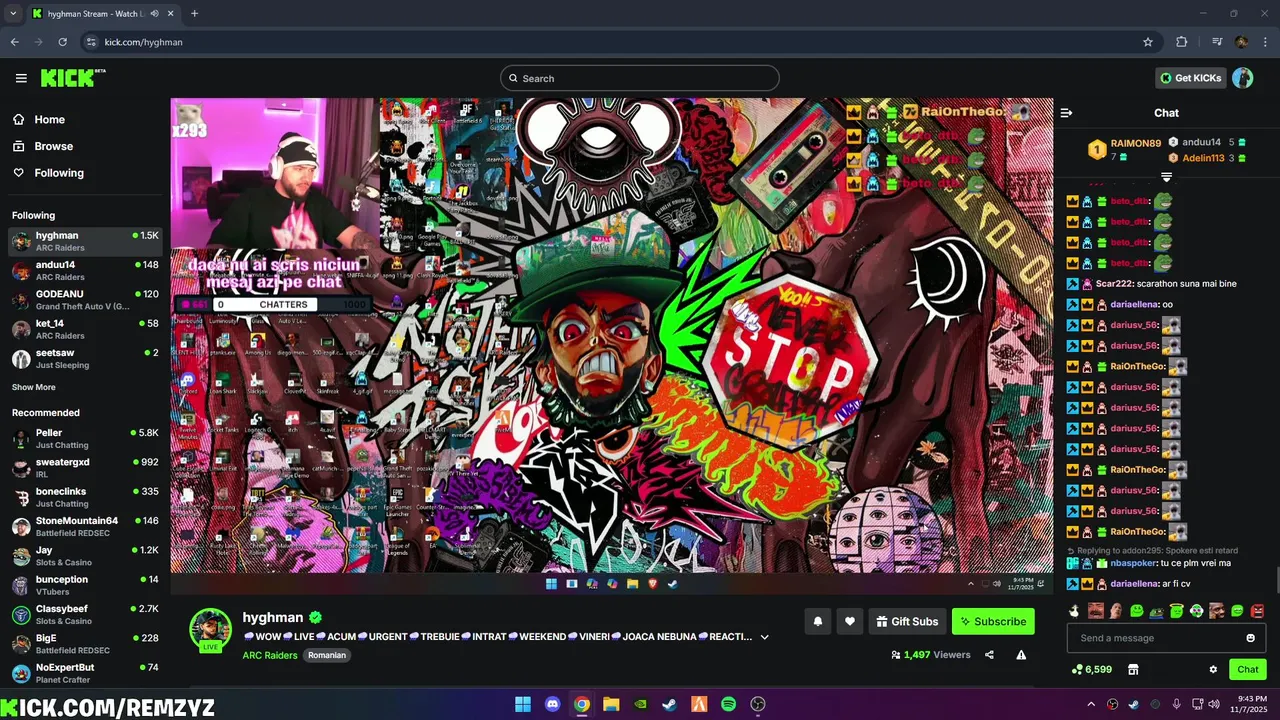
Task: Open Spotify from the taskbar
Action: pyautogui.click(x=728, y=704)
